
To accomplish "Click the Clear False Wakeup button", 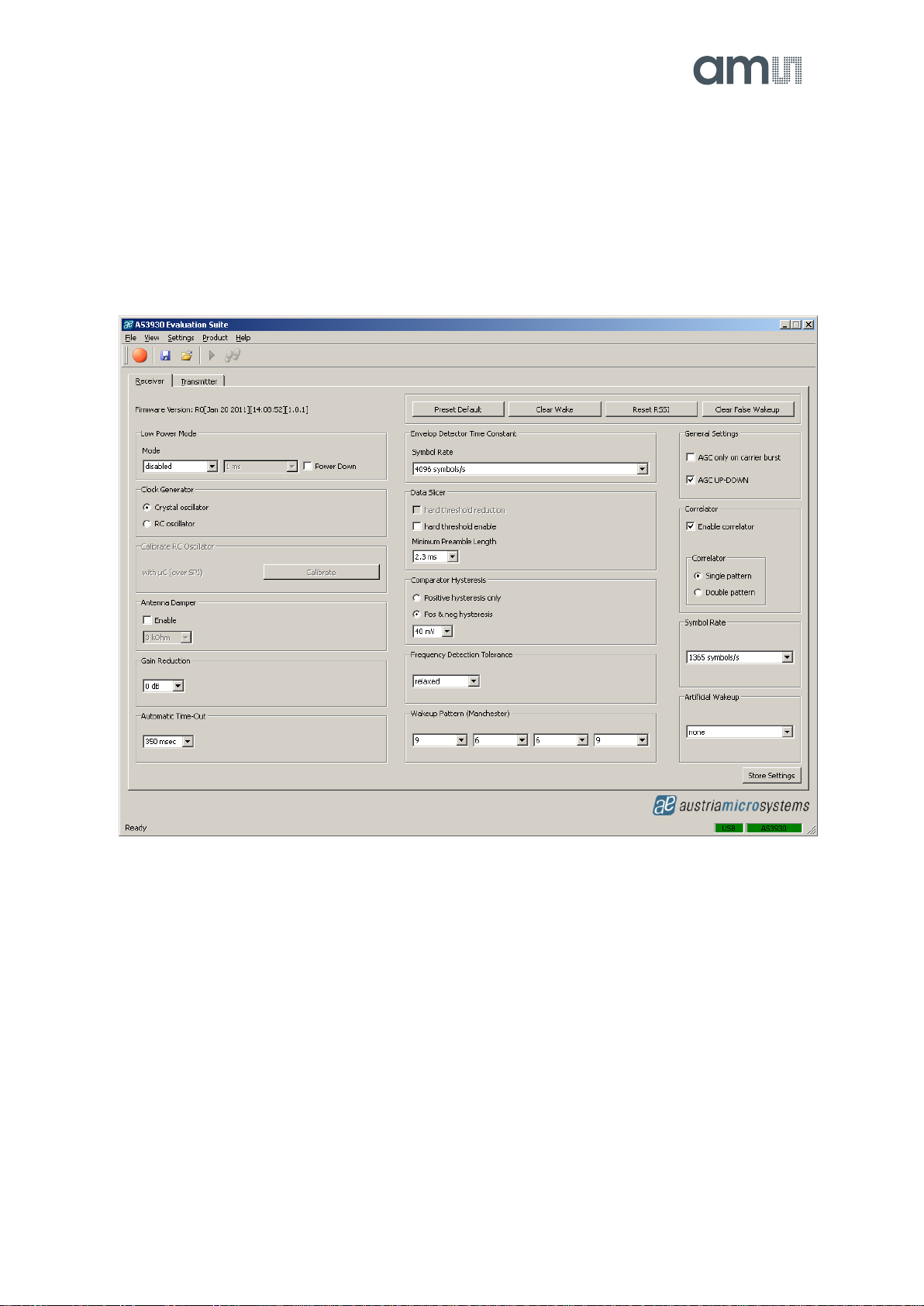I will coord(748,409).
